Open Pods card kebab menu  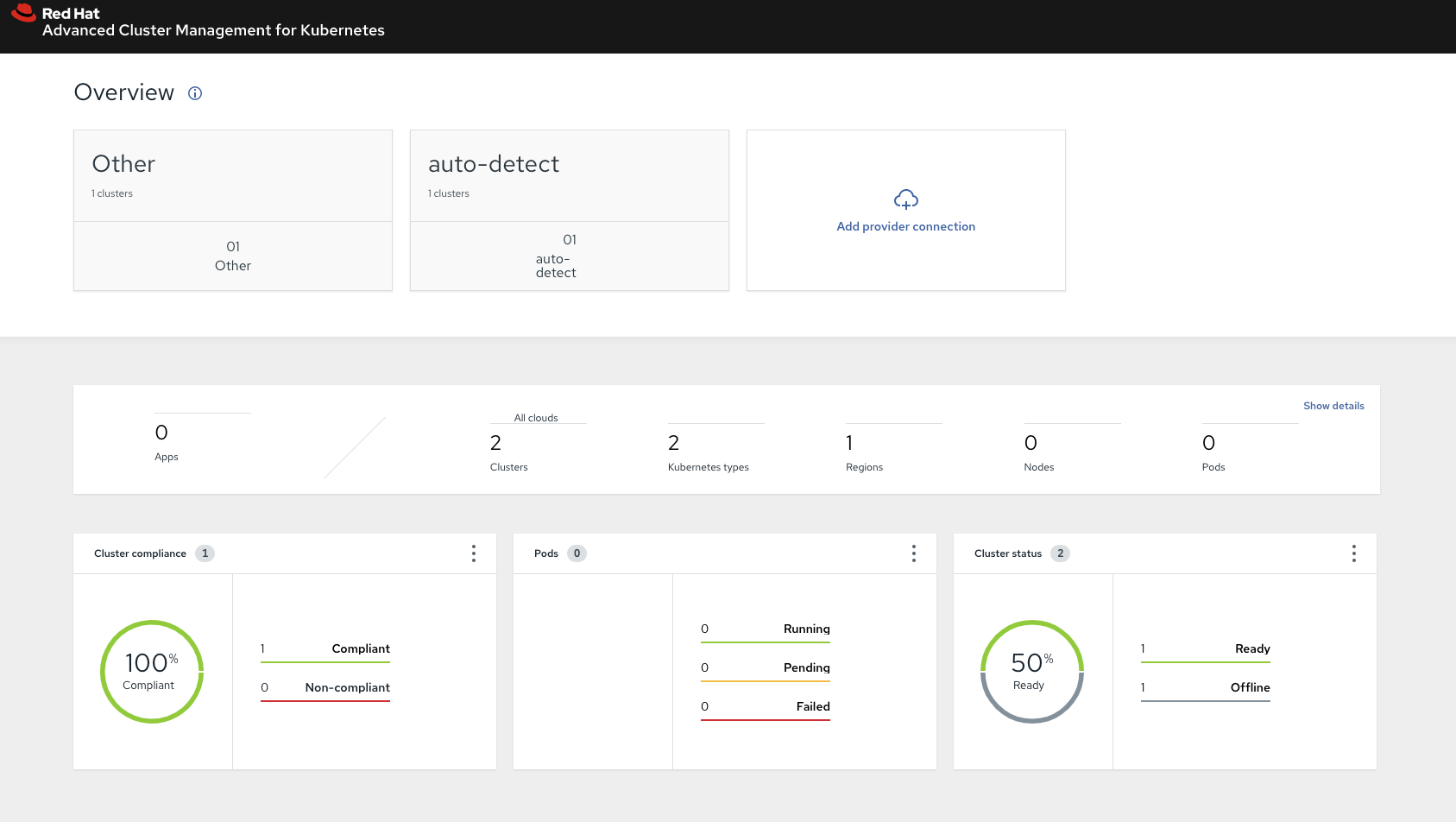pos(914,553)
